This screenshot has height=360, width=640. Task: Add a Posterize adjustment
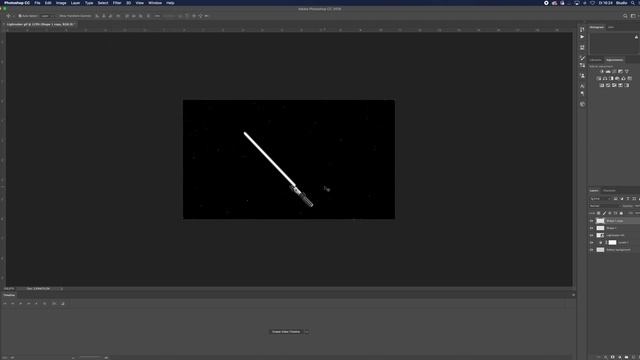608,85
